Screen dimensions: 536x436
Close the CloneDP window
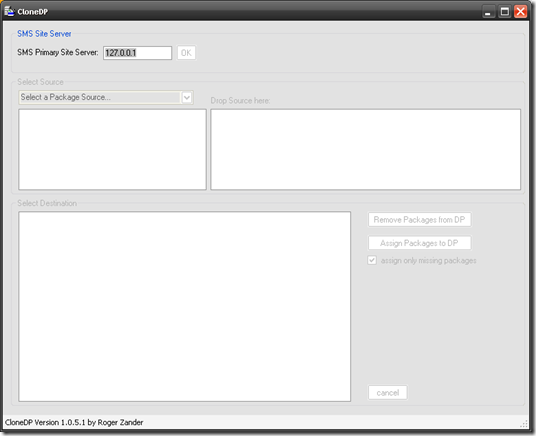coord(521,12)
